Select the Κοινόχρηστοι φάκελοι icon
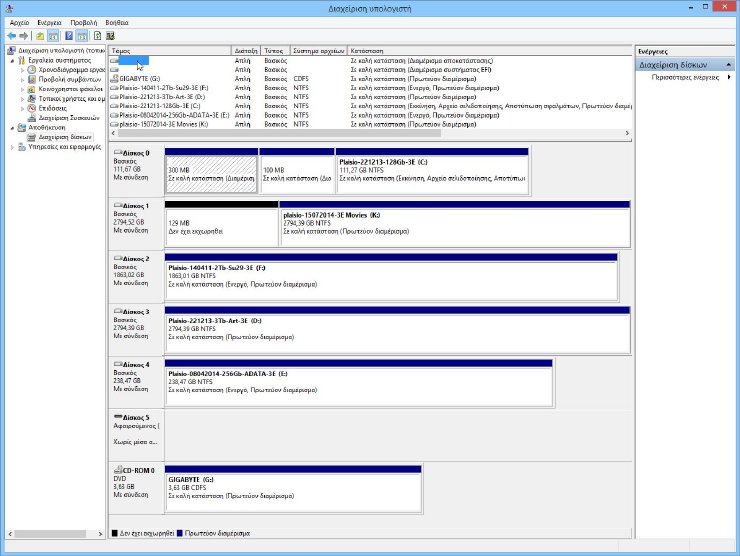This screenshot has height=556, width=740. click(32, 89)
